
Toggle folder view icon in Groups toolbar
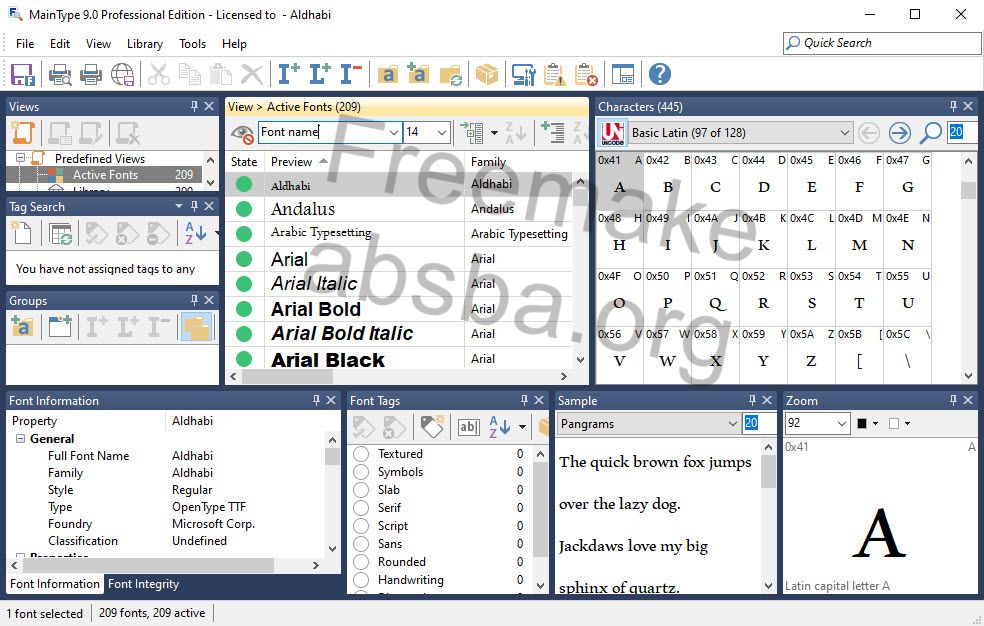(x=197, y=327)
